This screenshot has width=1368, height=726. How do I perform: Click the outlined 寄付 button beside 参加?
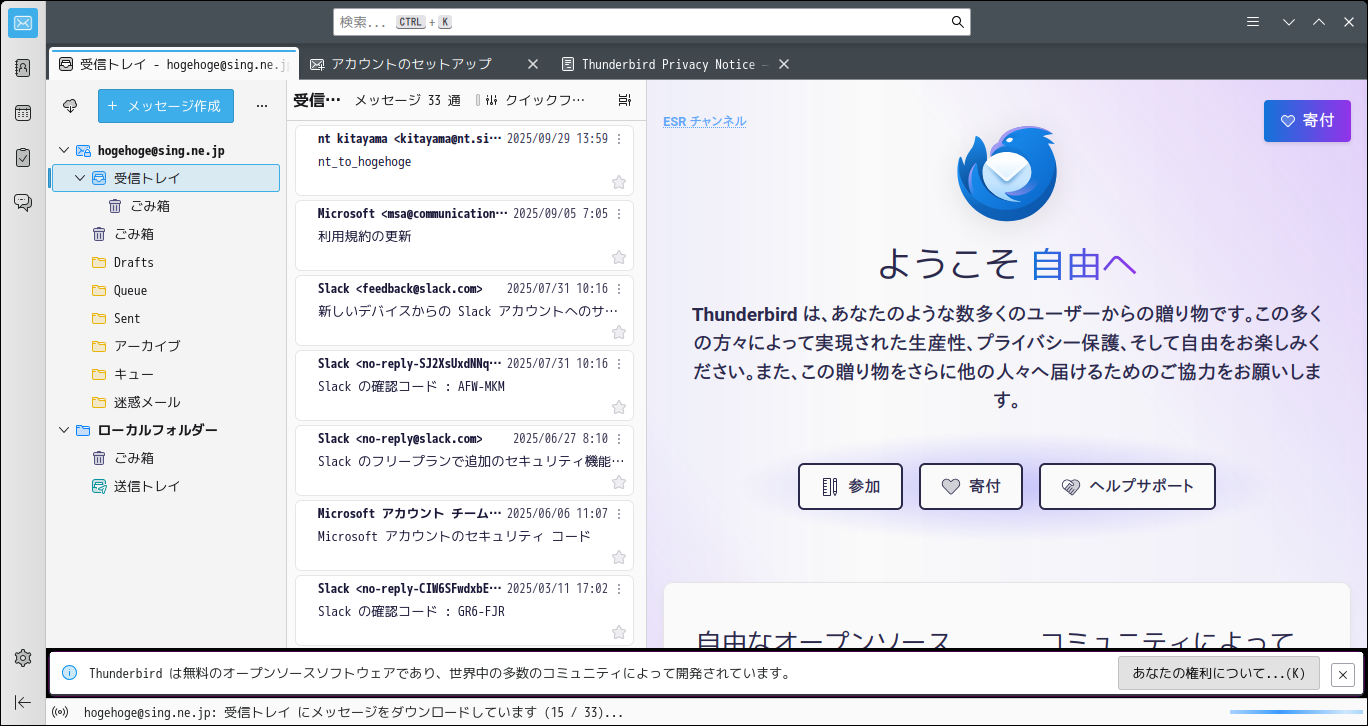[971, 487]
